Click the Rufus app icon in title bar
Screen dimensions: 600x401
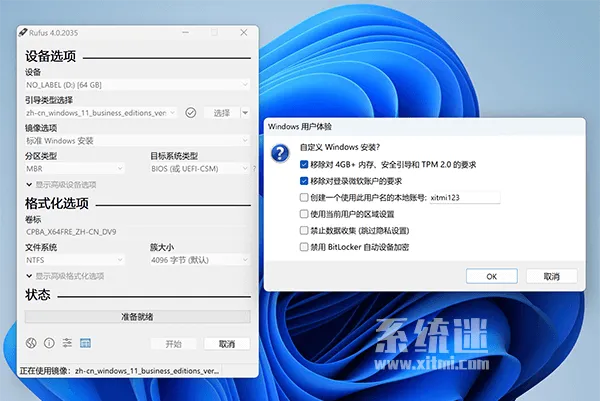[x=23, y=33]
